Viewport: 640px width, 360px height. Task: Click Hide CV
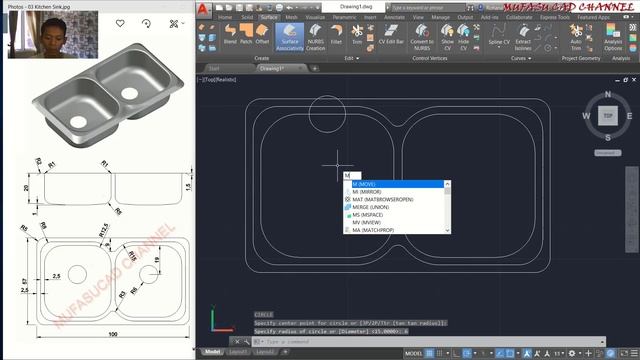(463, 37)
